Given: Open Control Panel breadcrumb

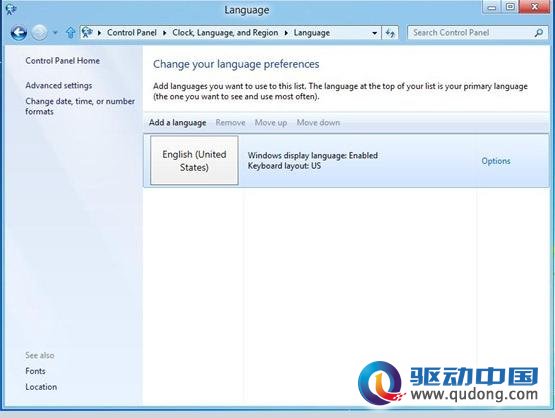Looking at the screenshot, I should tap(132, 33).
